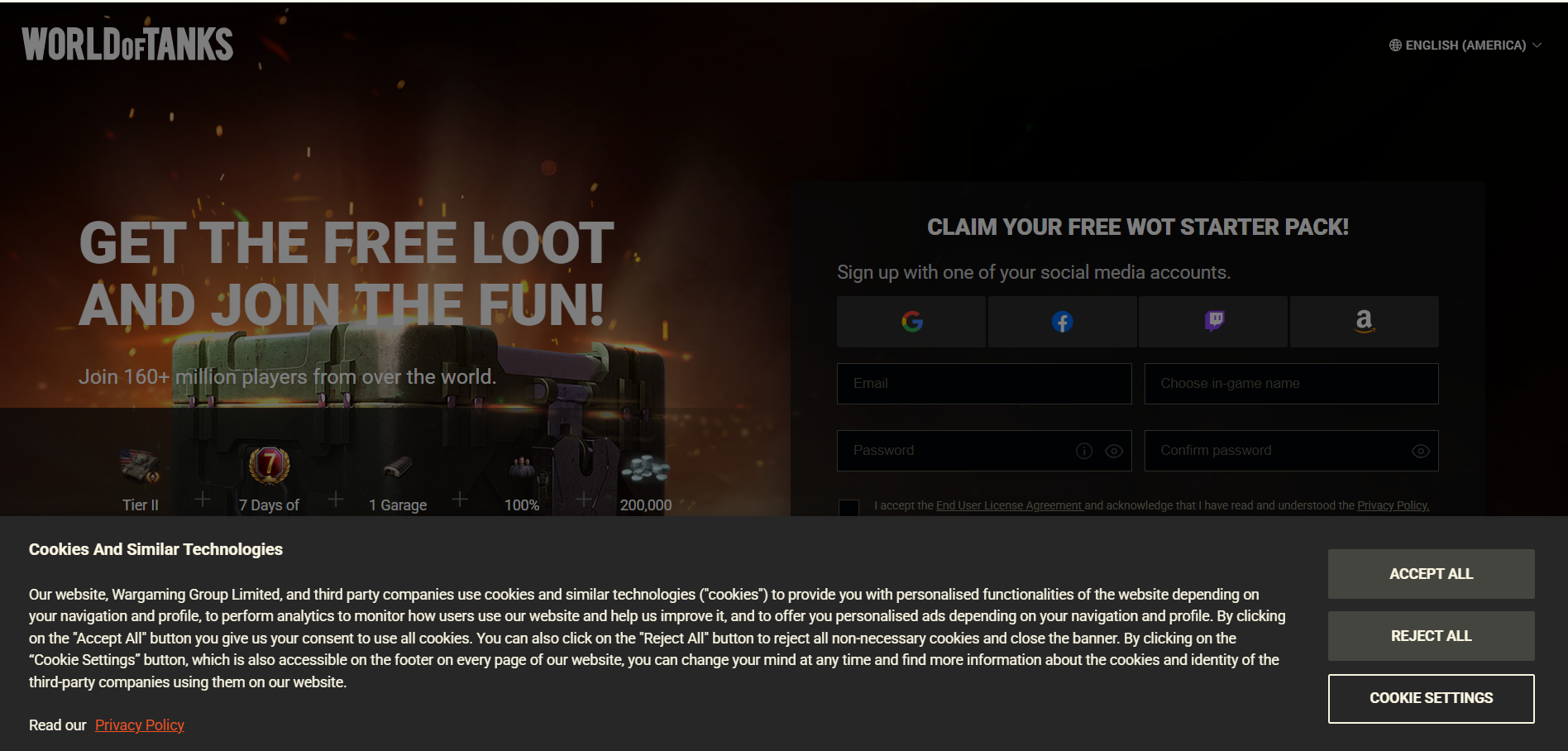The height and width of the screenshot is (751, 1568).
Task: Accept all cookies
Action: coord(1431,574)
